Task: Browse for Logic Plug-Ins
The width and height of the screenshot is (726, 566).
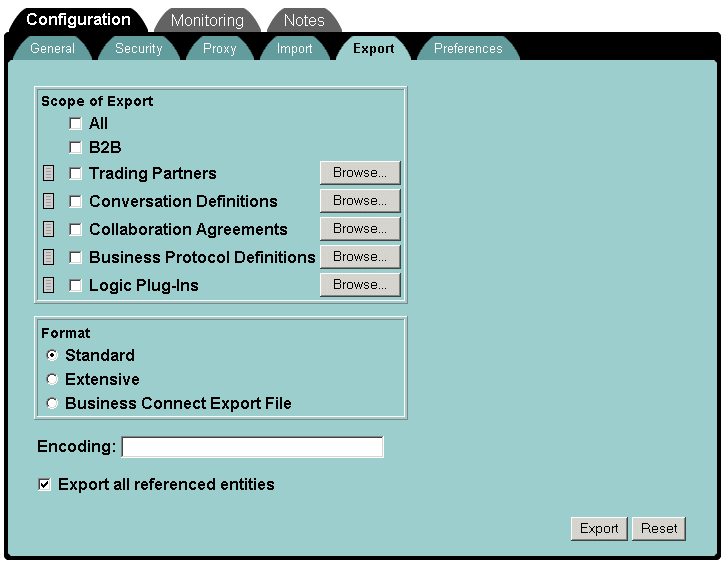Action: point(360,285)
